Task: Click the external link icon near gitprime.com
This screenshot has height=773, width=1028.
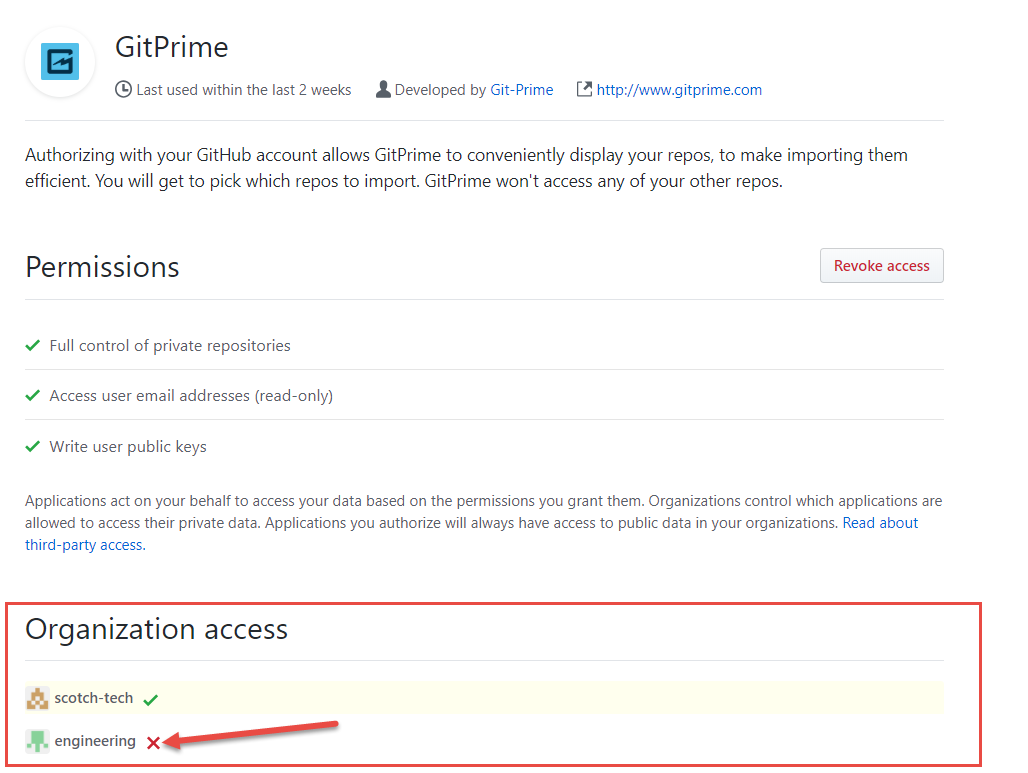Action: tap(583, 89)
